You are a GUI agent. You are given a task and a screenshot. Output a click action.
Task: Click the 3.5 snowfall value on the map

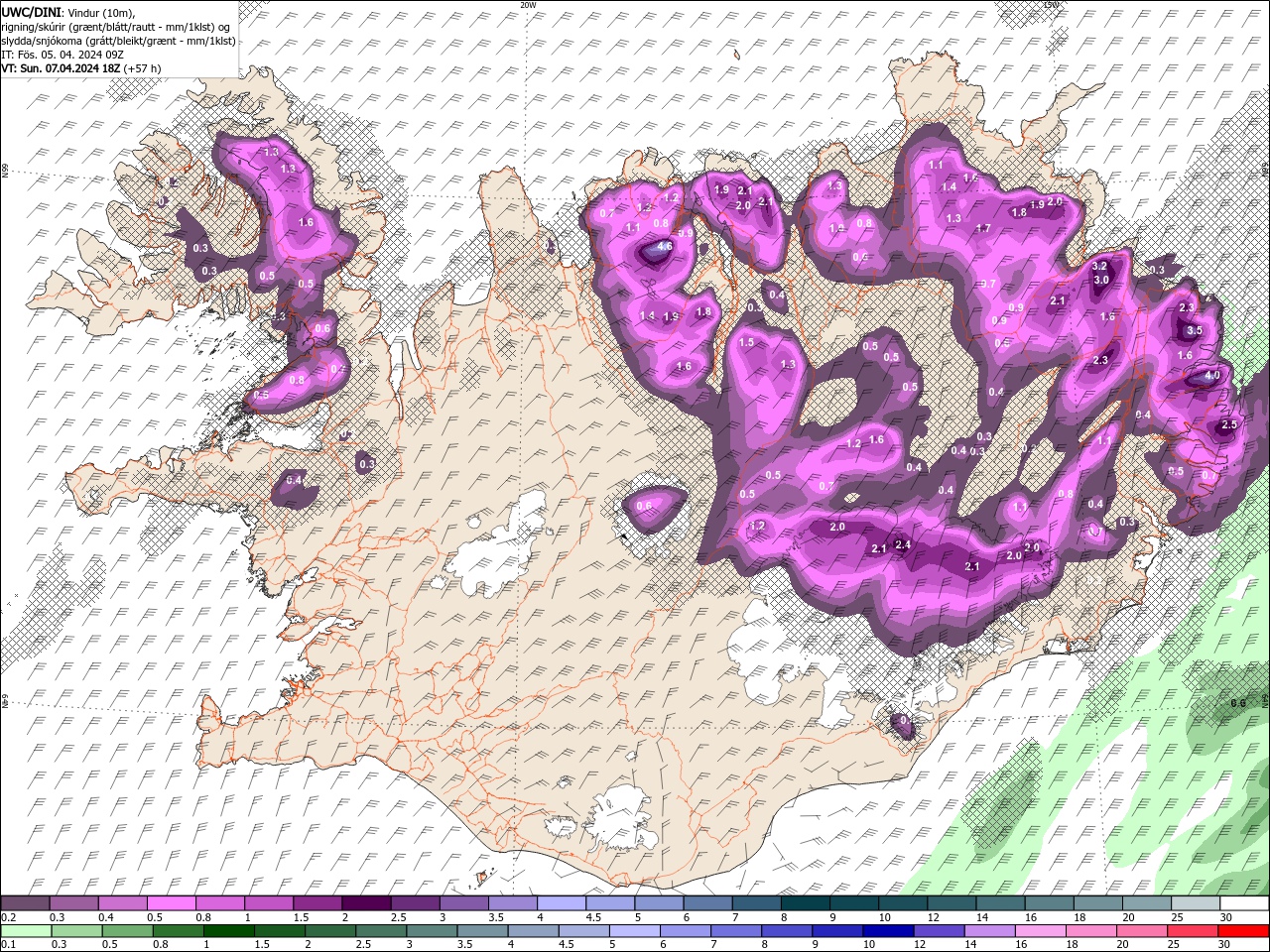tap(1195, 330)
